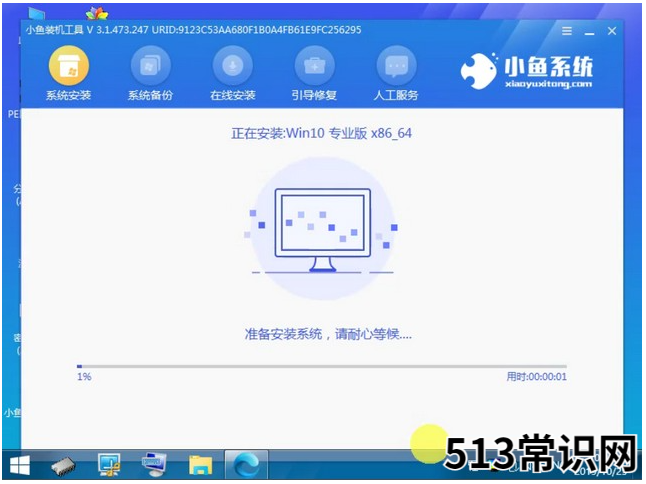646x484 pixels.
Task: Select the 引导修复 toolbox icon
Action: pos(314,66)
